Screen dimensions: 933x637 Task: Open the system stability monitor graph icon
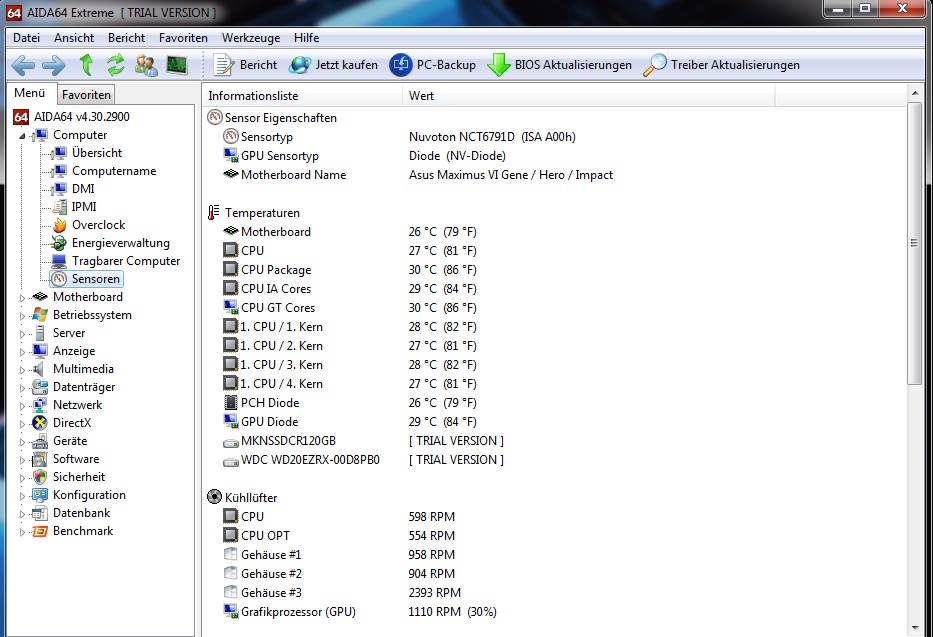pyautogui.click(x=177, y=65)
